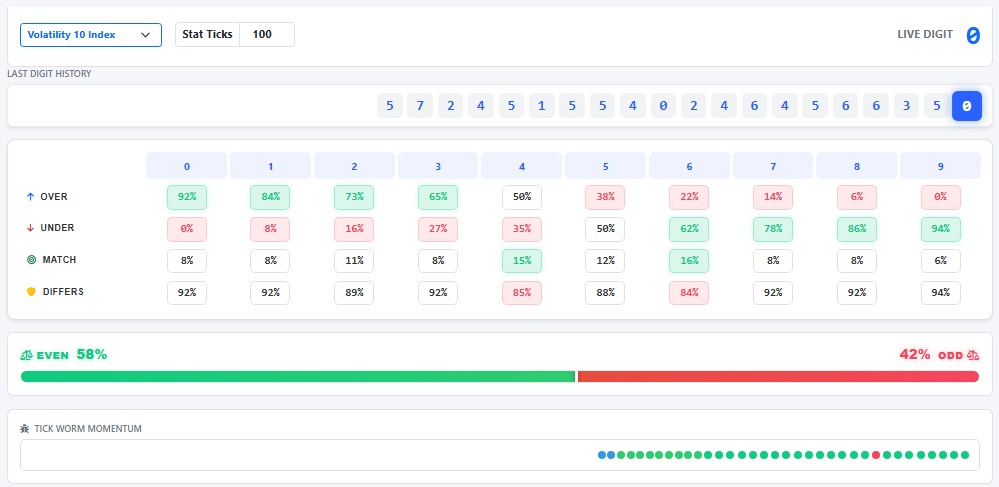Screen dimensions: 999x487
Task: Click the bug icon beside Tick Worm Momentum
Action: pyautogui.click(x=25, y=428)
